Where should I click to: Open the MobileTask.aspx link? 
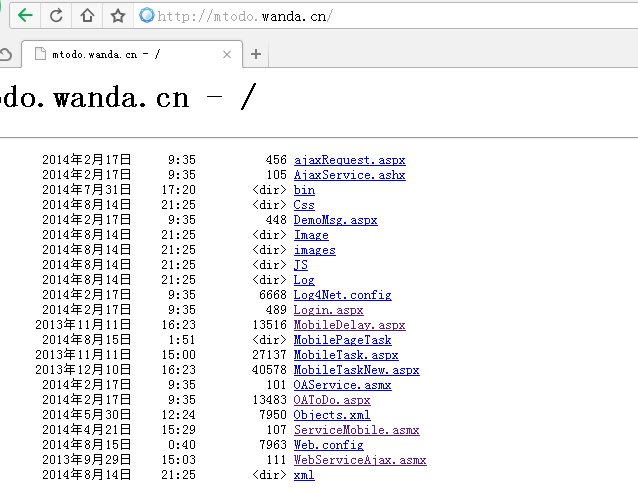(346, 355)
